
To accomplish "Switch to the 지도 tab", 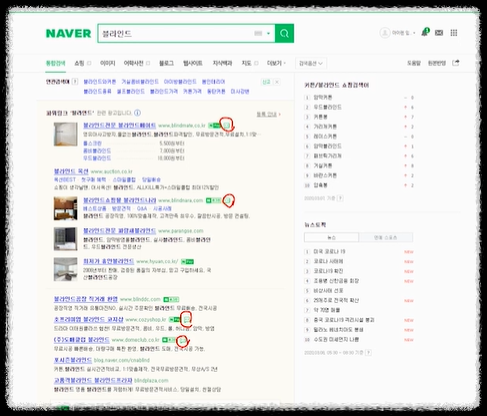I will 246,63.
